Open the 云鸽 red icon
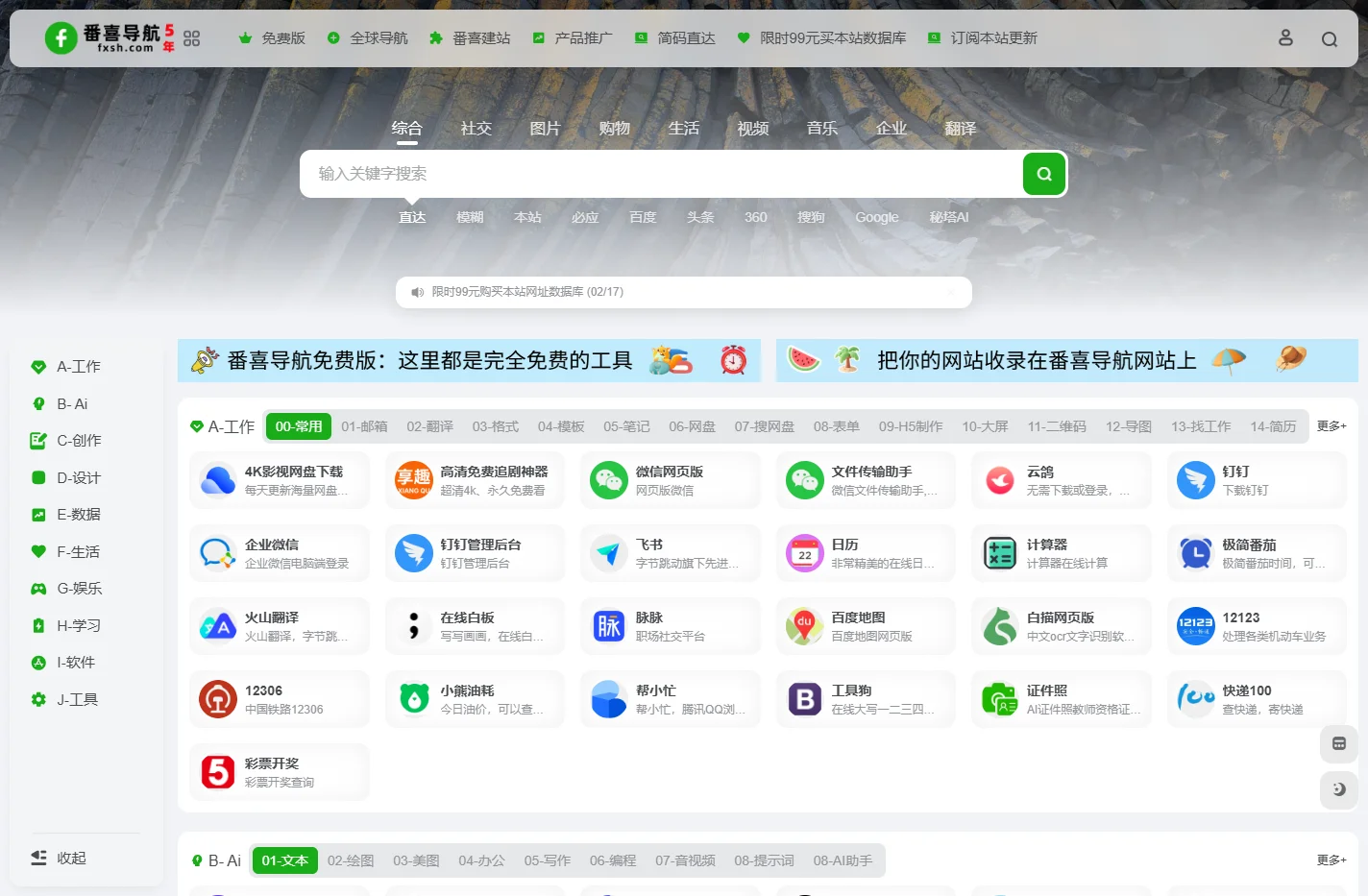1368x896 pixels. click(x=1000, y=480)
